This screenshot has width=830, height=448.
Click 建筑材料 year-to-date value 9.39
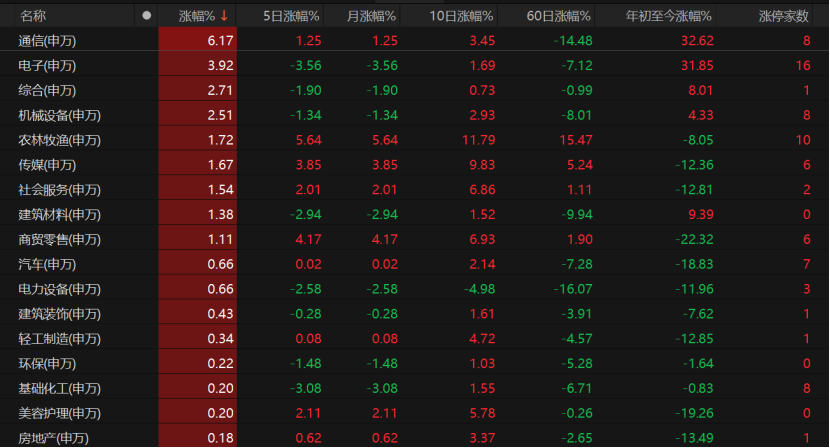pyautogui.click(x=701, y=214)
